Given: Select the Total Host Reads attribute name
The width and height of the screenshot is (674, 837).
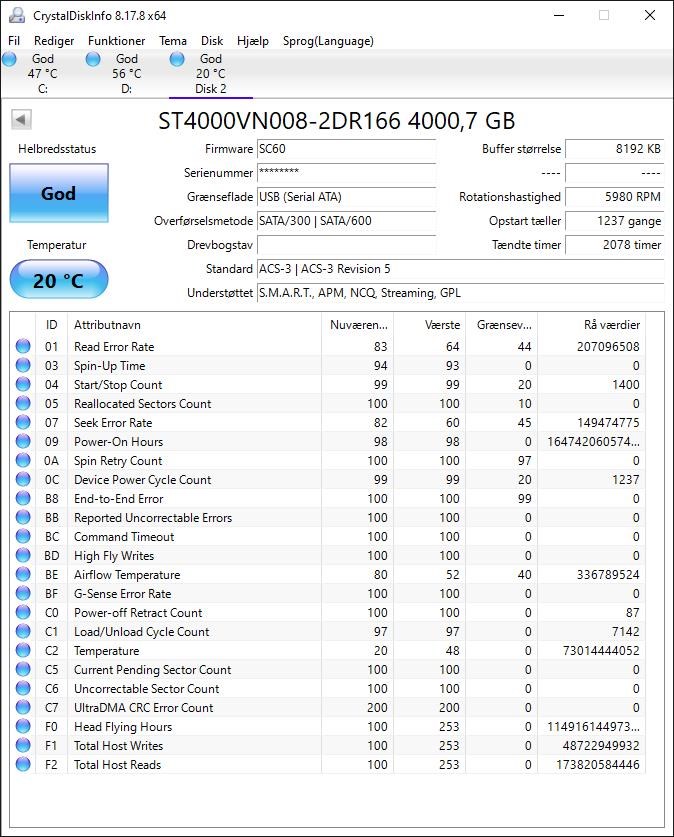Looking at the screenshot, I should click(x=117, y=764).
